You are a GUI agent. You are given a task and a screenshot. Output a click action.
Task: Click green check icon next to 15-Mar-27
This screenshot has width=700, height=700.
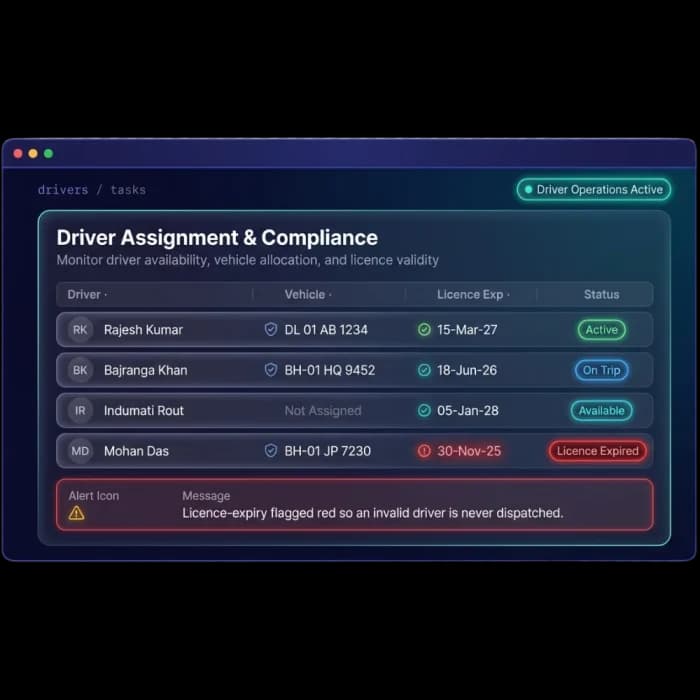click(x=424, y=330)
